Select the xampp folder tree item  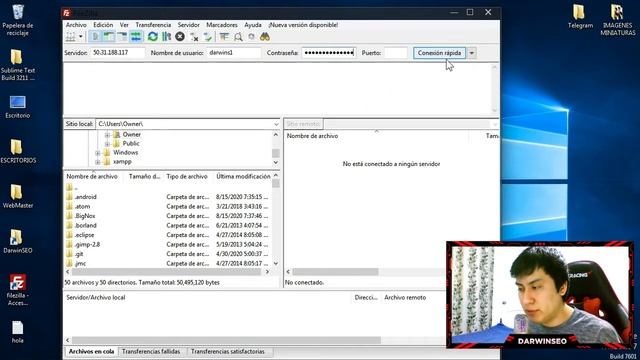[x=122, y=162]
